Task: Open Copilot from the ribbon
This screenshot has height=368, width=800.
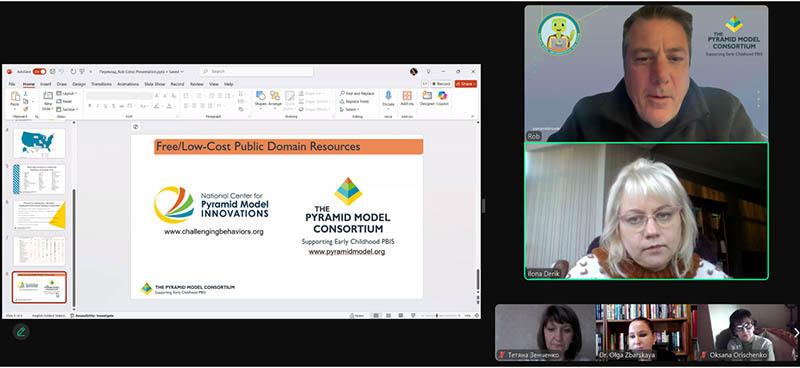Action: pos(442,99)
